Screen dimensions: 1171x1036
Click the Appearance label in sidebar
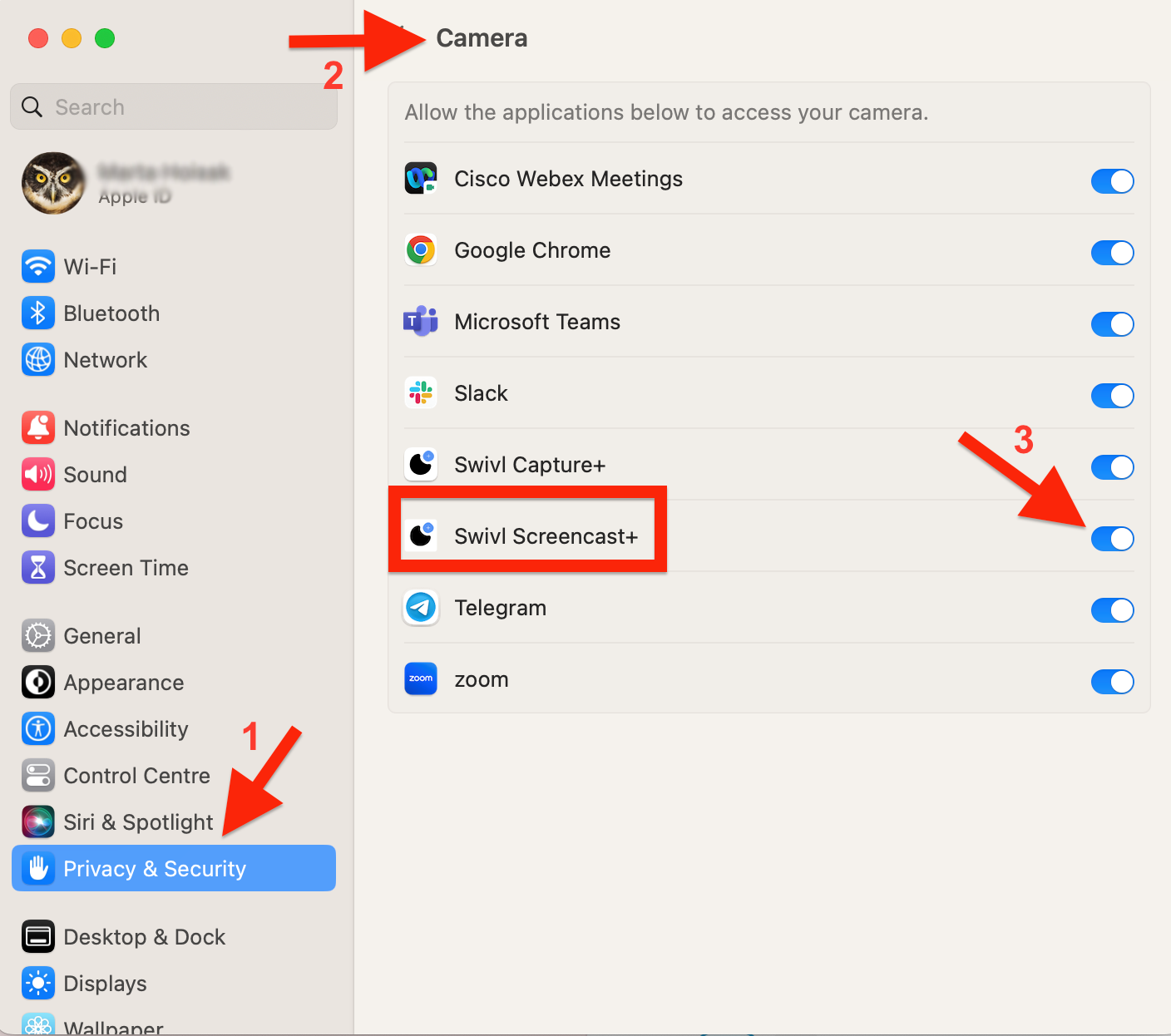124,683
